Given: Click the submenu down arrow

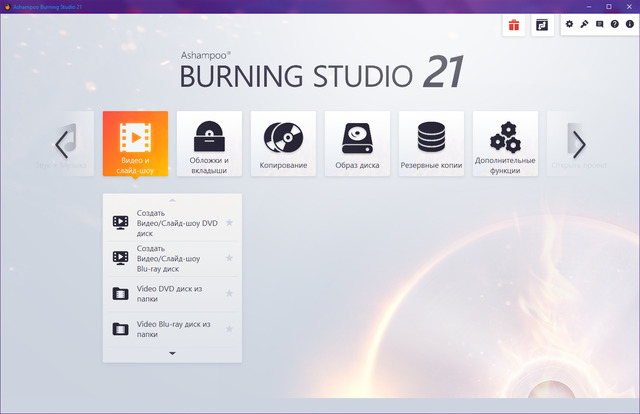Looking at the screenshot, I should click(x=172, y=353).
